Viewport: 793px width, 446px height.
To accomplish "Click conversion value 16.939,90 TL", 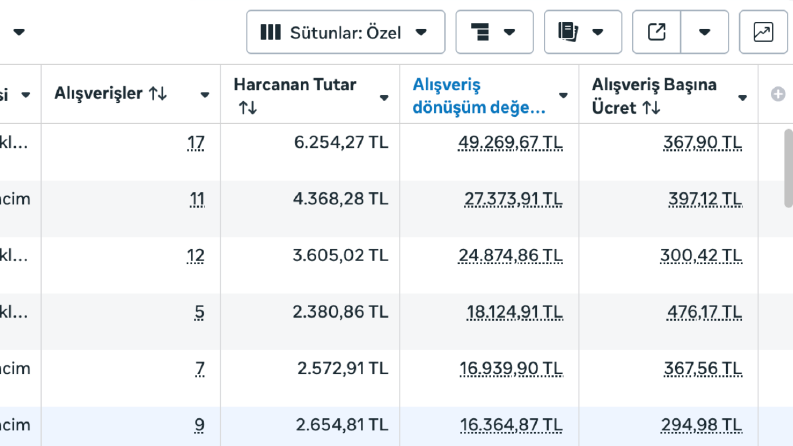I will [x=511, y=369].
